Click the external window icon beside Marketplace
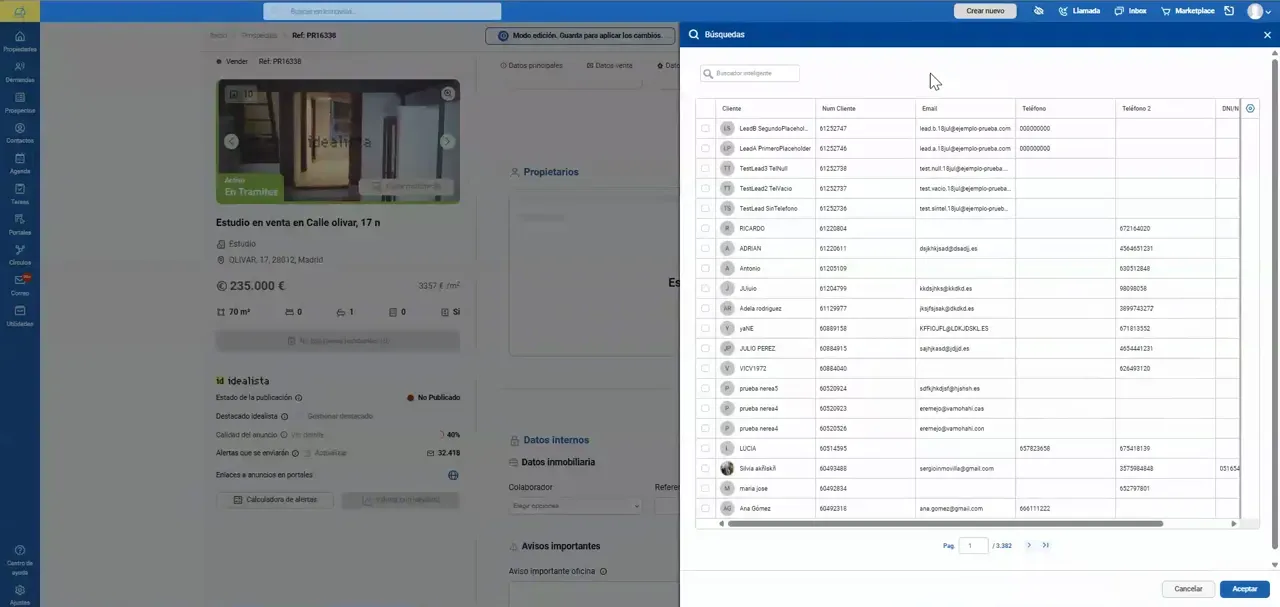The height and width of the screenshot is (607, 1280). pos(1229,11)
